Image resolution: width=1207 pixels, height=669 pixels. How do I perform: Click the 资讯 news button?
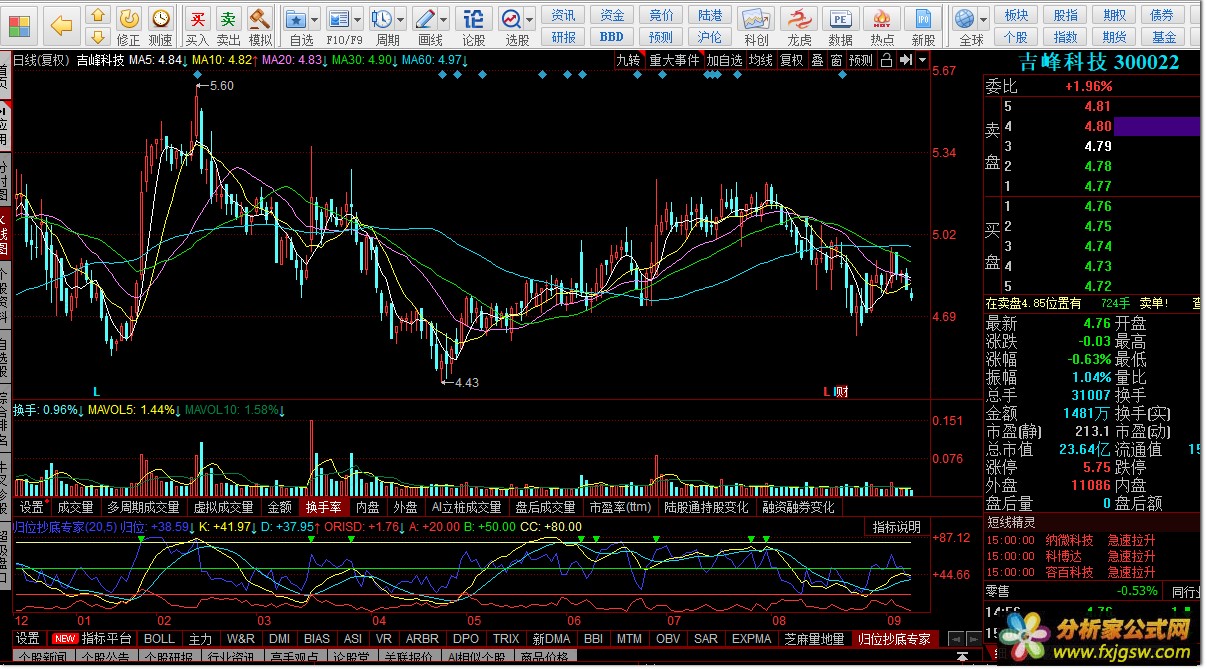(564, 15)
